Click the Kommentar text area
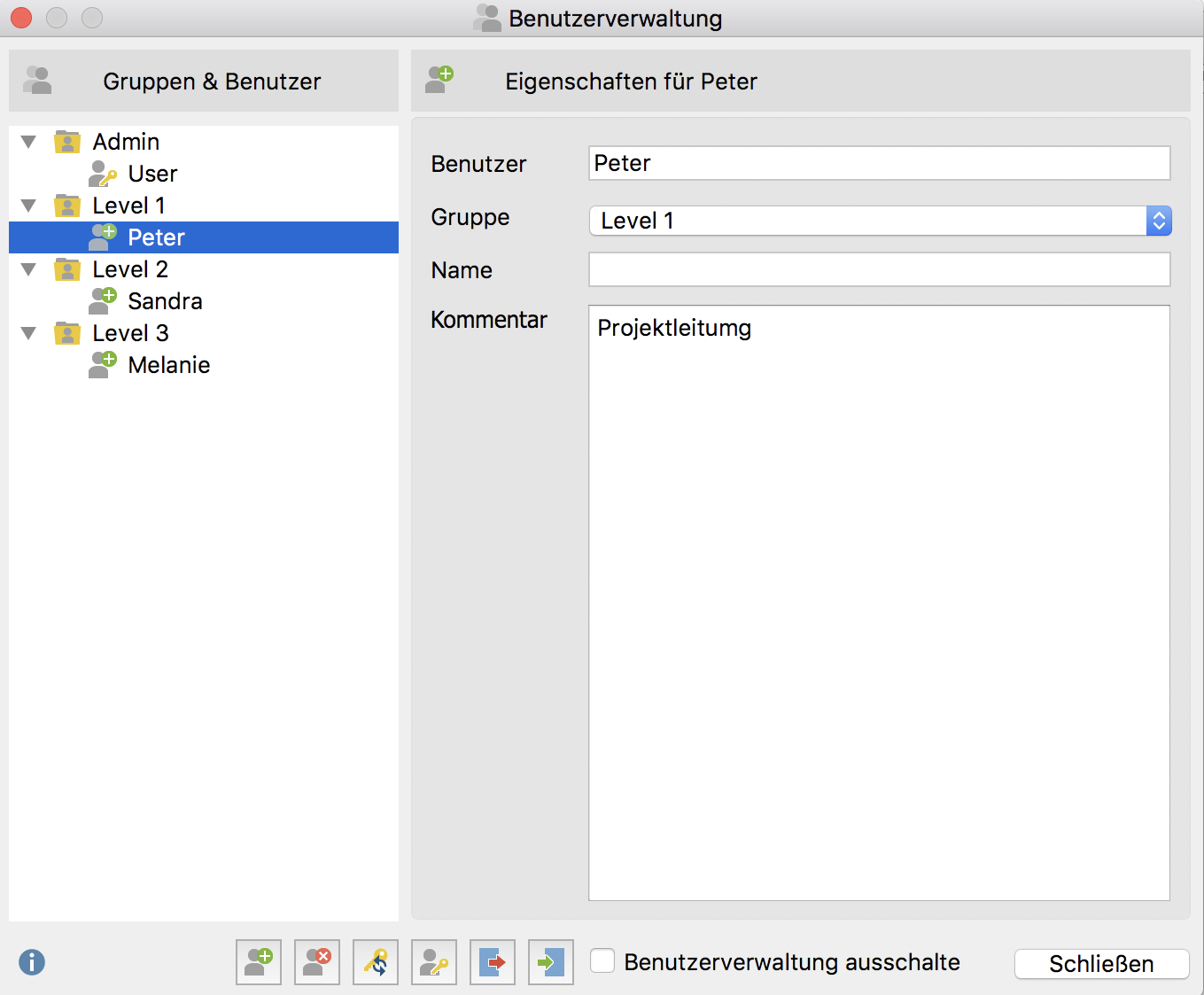The image size is (1204, 995). point(880,603)
